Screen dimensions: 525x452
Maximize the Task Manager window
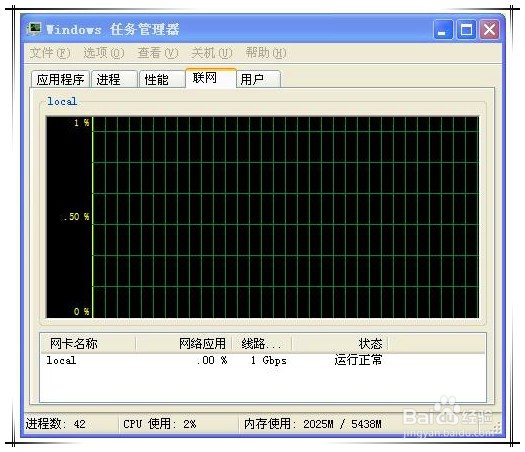[x=466, y=30]
